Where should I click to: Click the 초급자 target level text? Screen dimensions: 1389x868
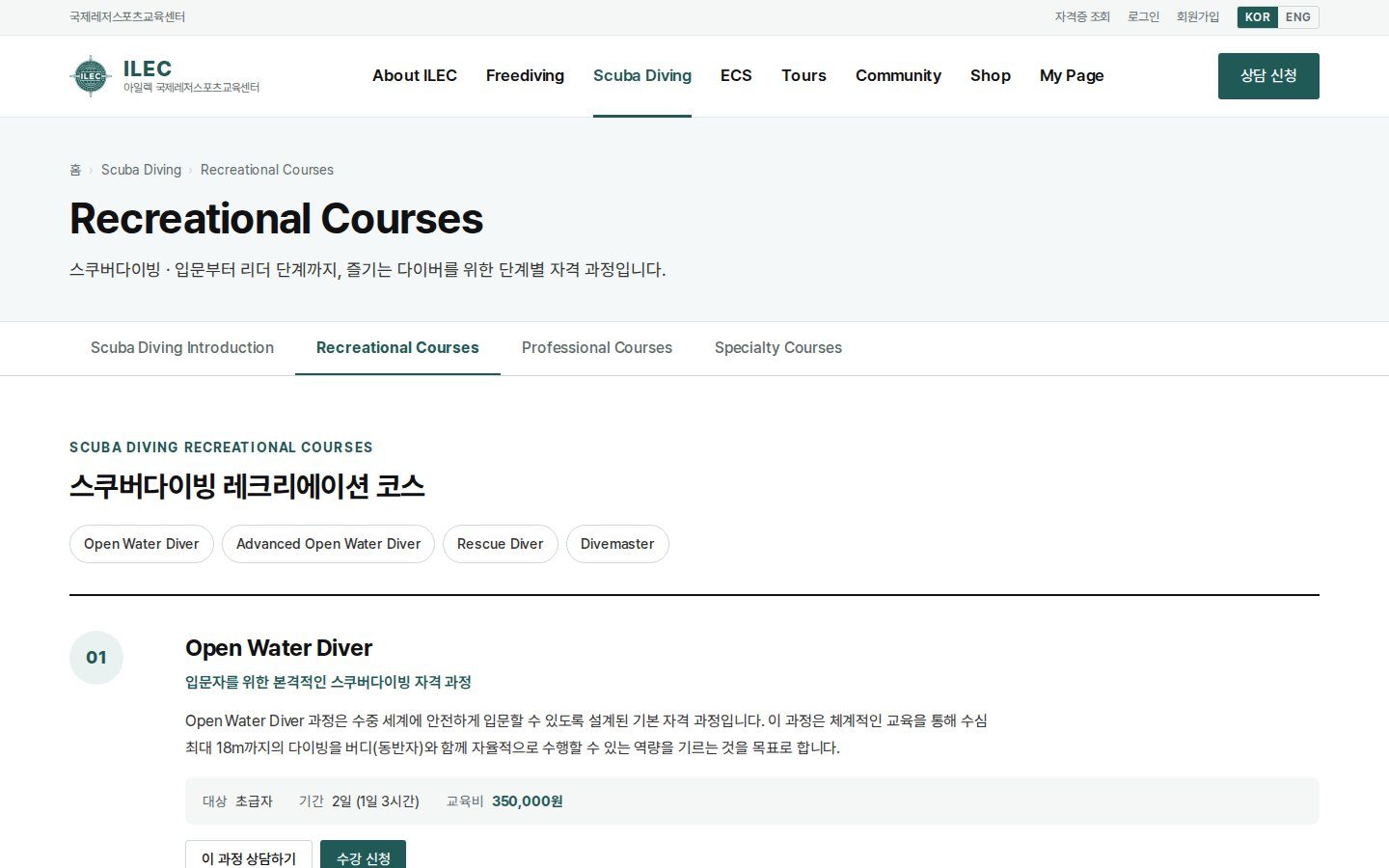click(254, 801)
